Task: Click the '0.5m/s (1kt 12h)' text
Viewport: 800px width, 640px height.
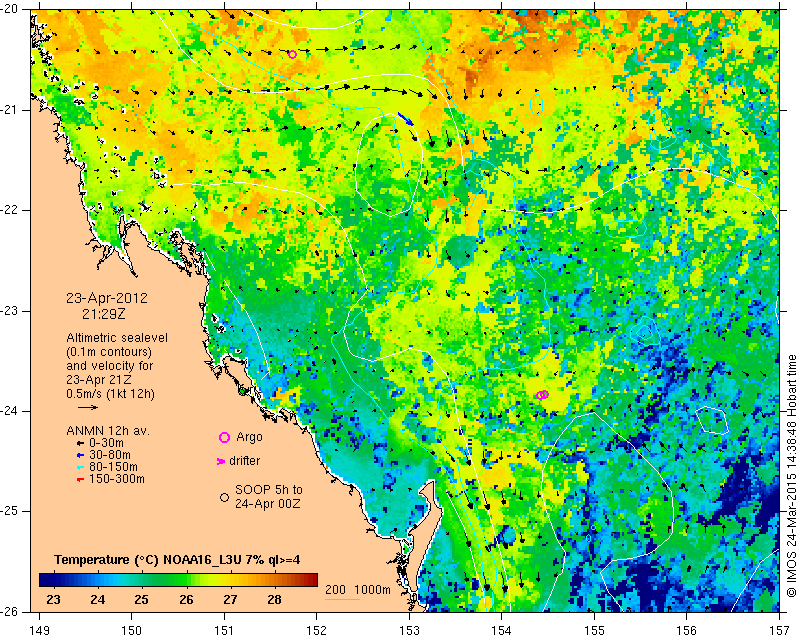Action: tap(110, 394)
